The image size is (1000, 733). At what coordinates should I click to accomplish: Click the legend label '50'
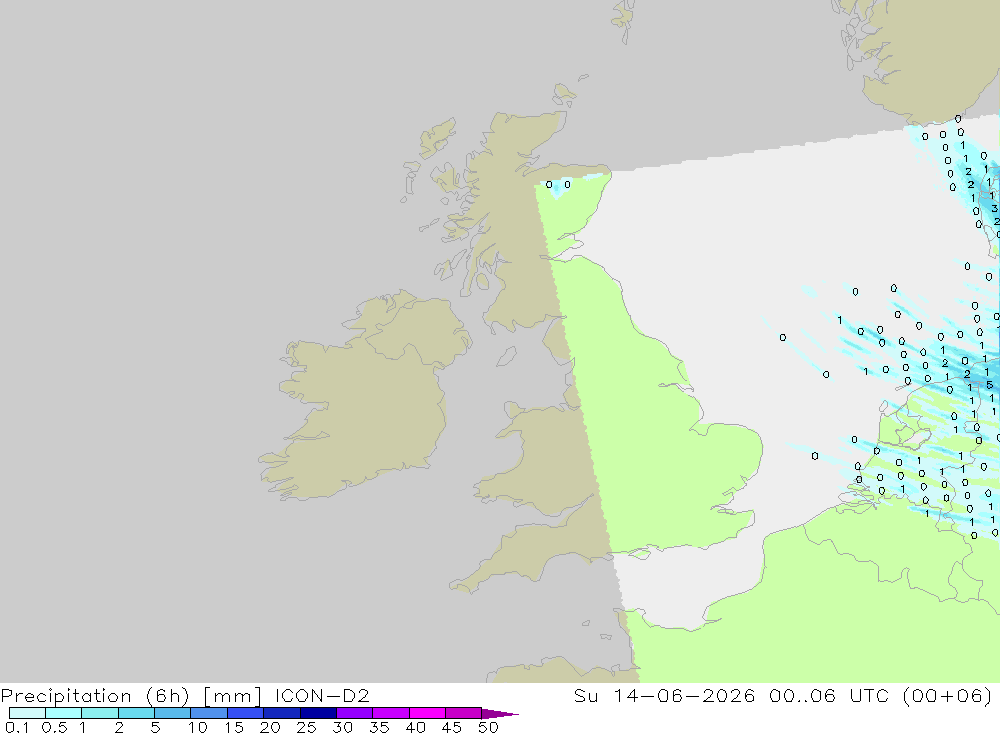(x=488, y=727)
